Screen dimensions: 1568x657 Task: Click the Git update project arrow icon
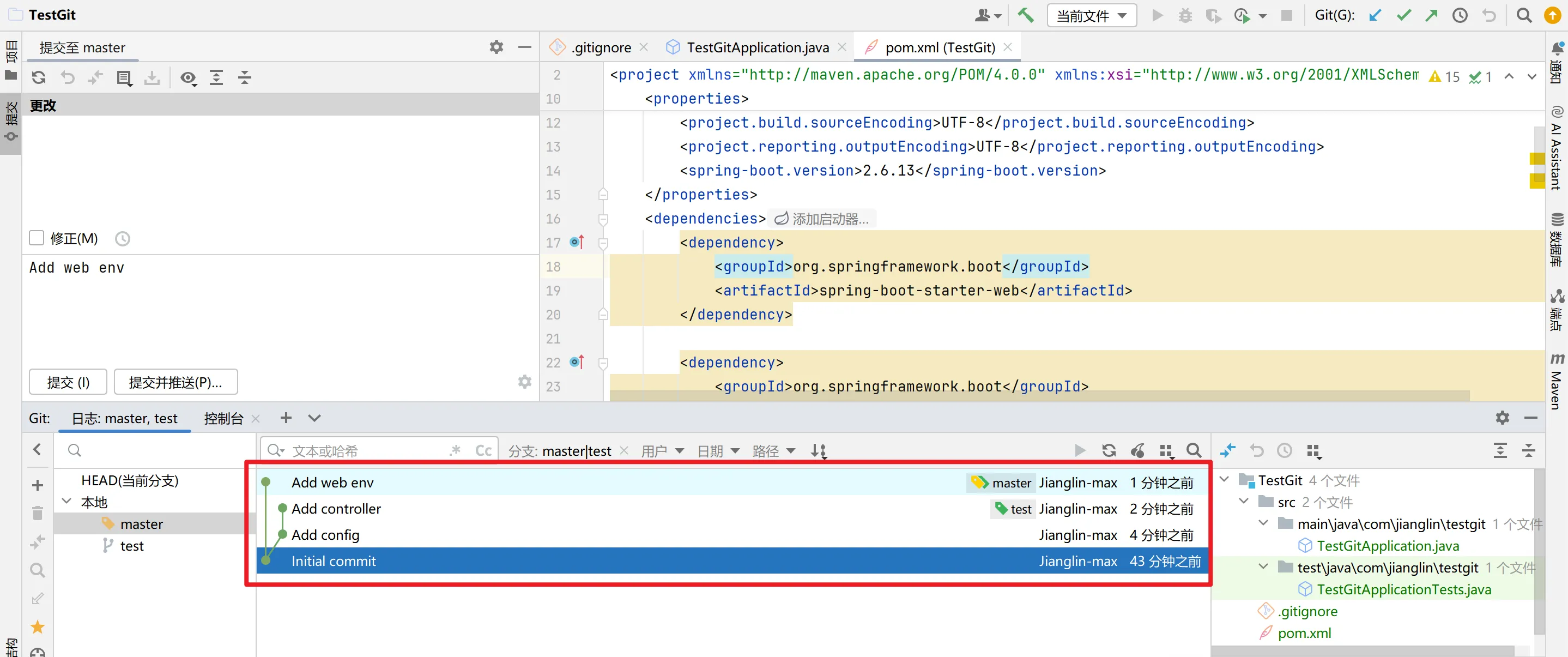(x=1375, y=15)
